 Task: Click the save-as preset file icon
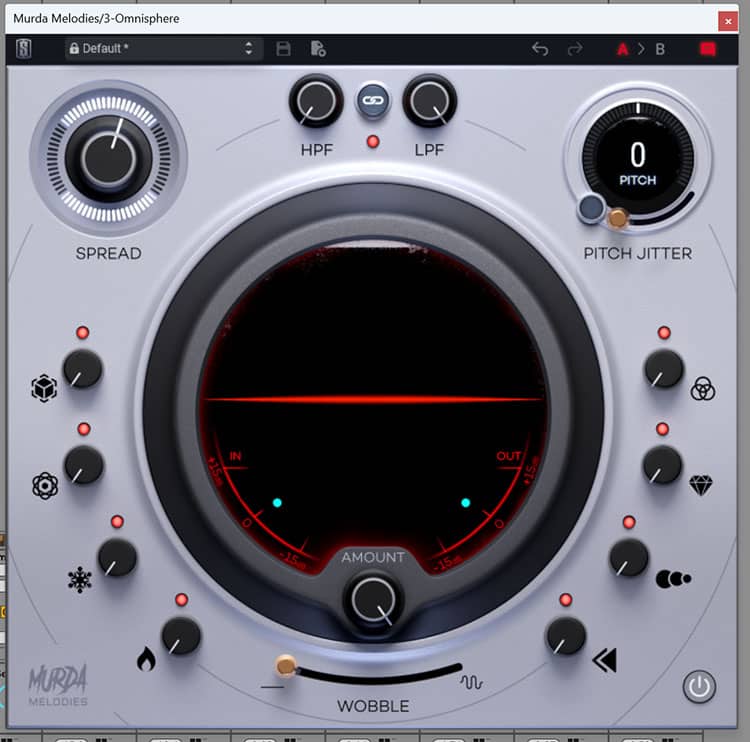click(318, 49)
